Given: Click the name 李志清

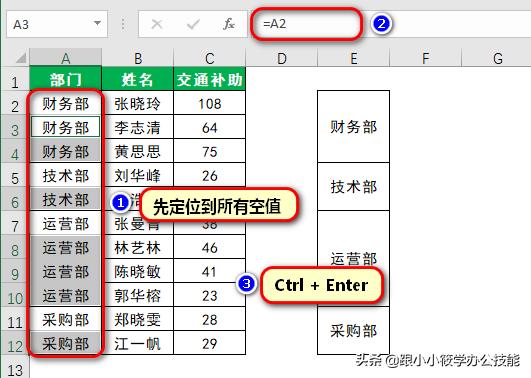Looking at the screenshot, I should point(137,127).
